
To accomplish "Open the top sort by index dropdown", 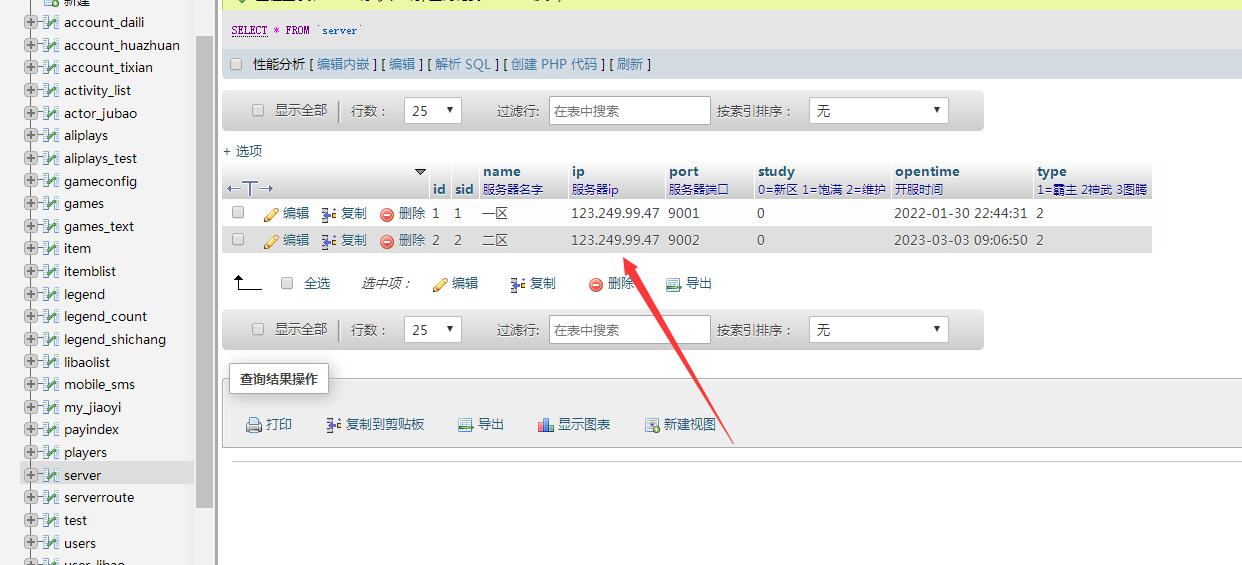I will pos(878,111).
